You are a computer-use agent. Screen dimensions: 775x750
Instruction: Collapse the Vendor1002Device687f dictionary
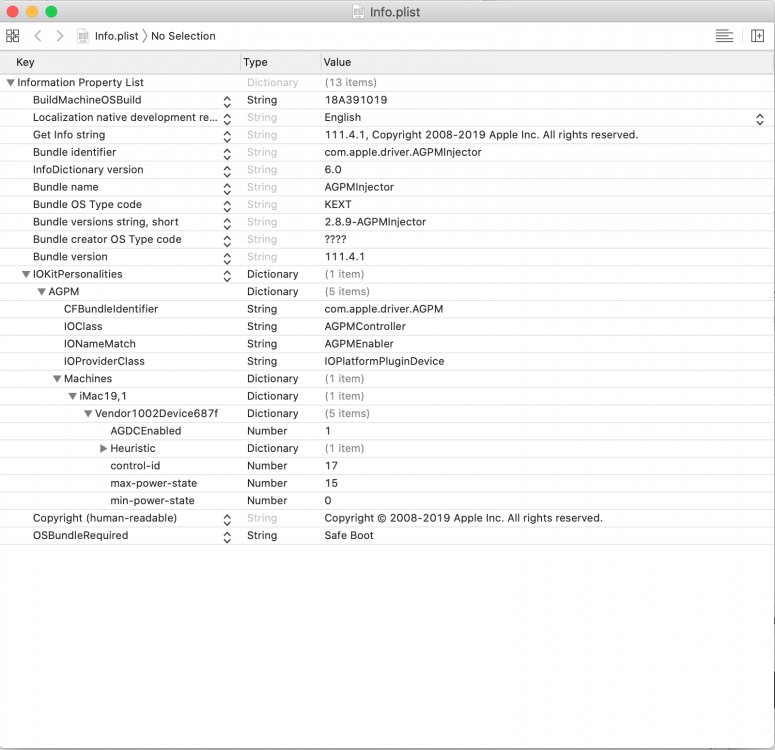[88, 413]
